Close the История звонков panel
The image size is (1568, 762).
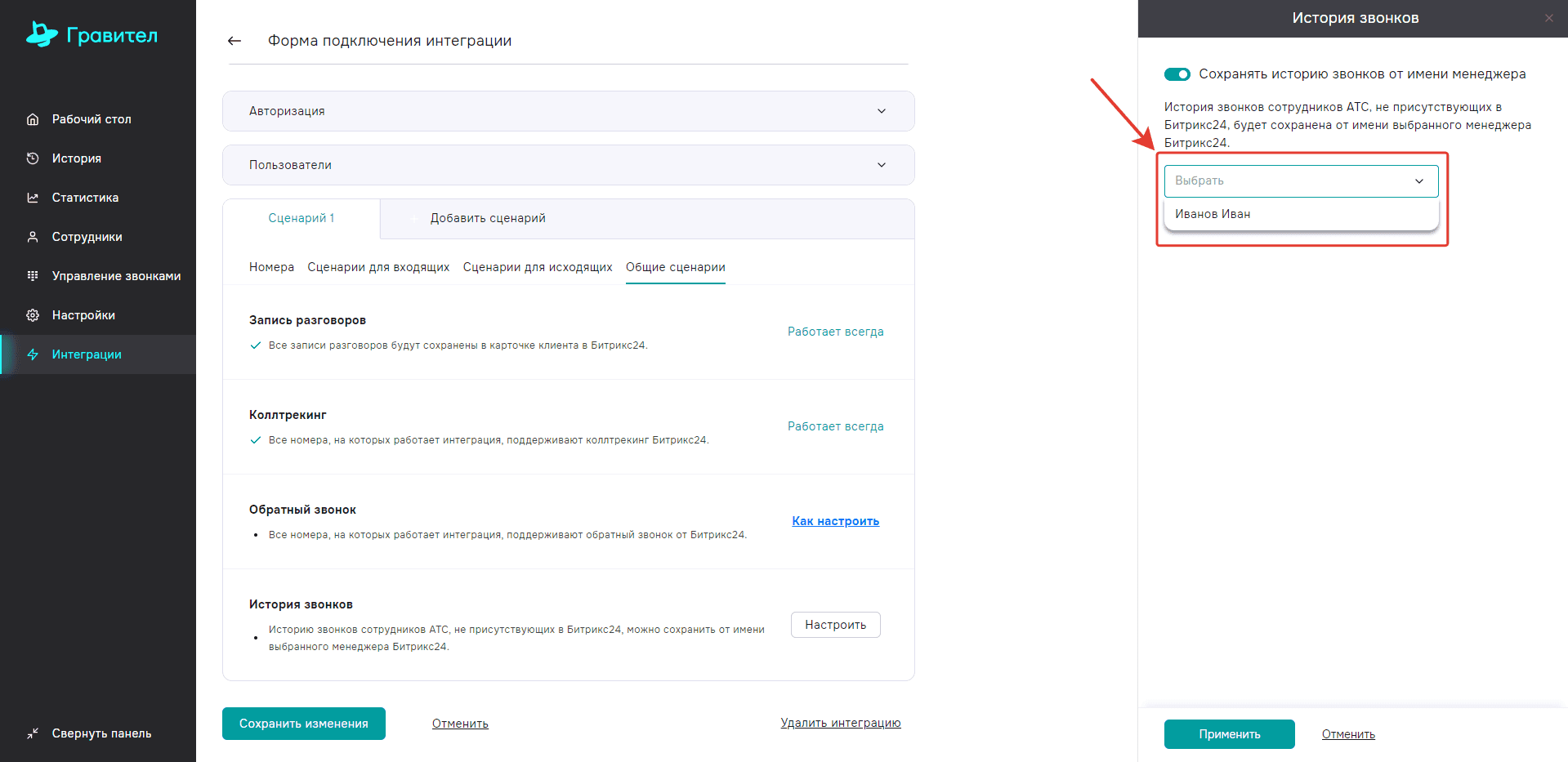(x=1548, y=18)
